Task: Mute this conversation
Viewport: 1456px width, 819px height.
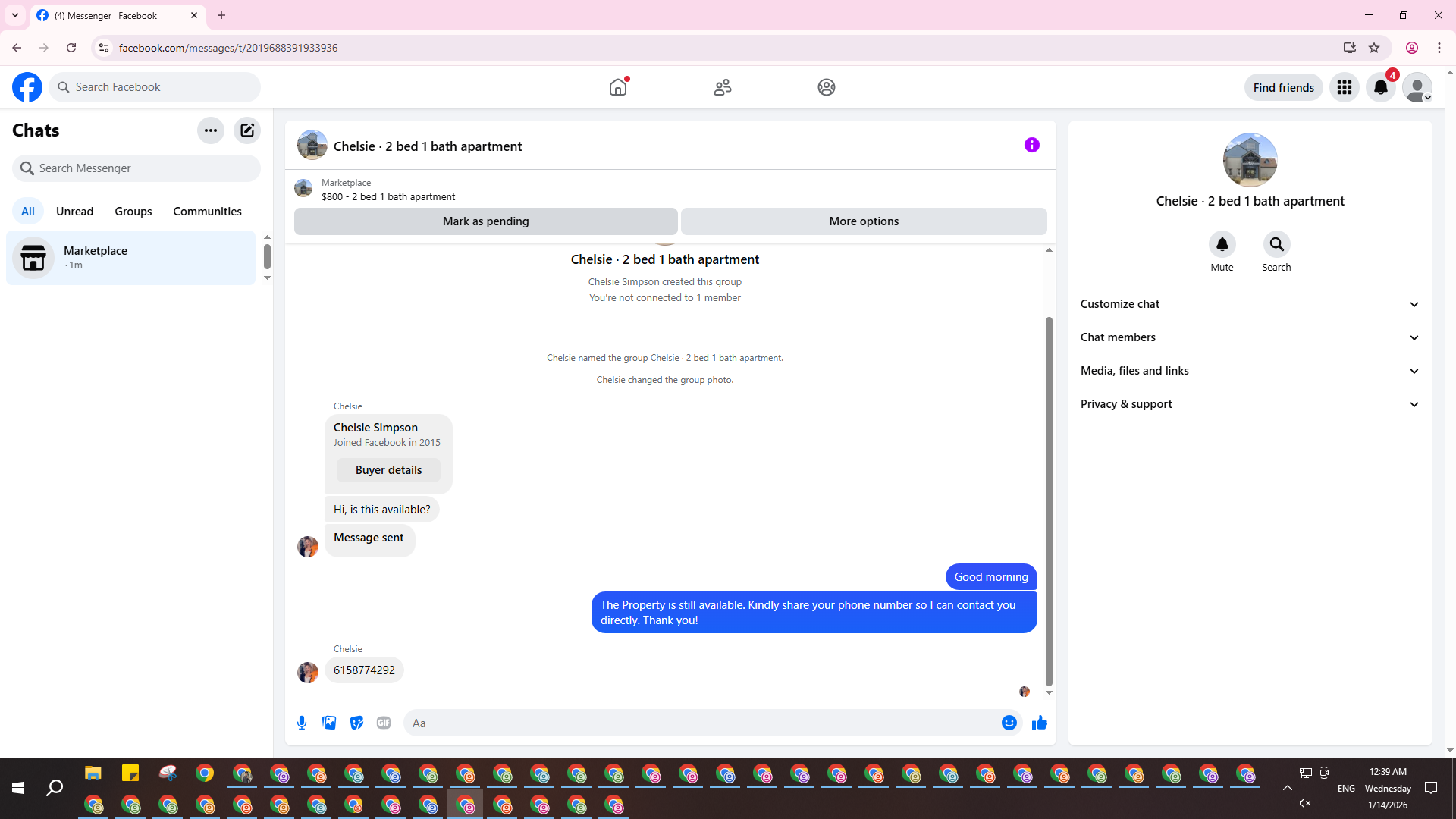Action: [x=1222, y=244]
